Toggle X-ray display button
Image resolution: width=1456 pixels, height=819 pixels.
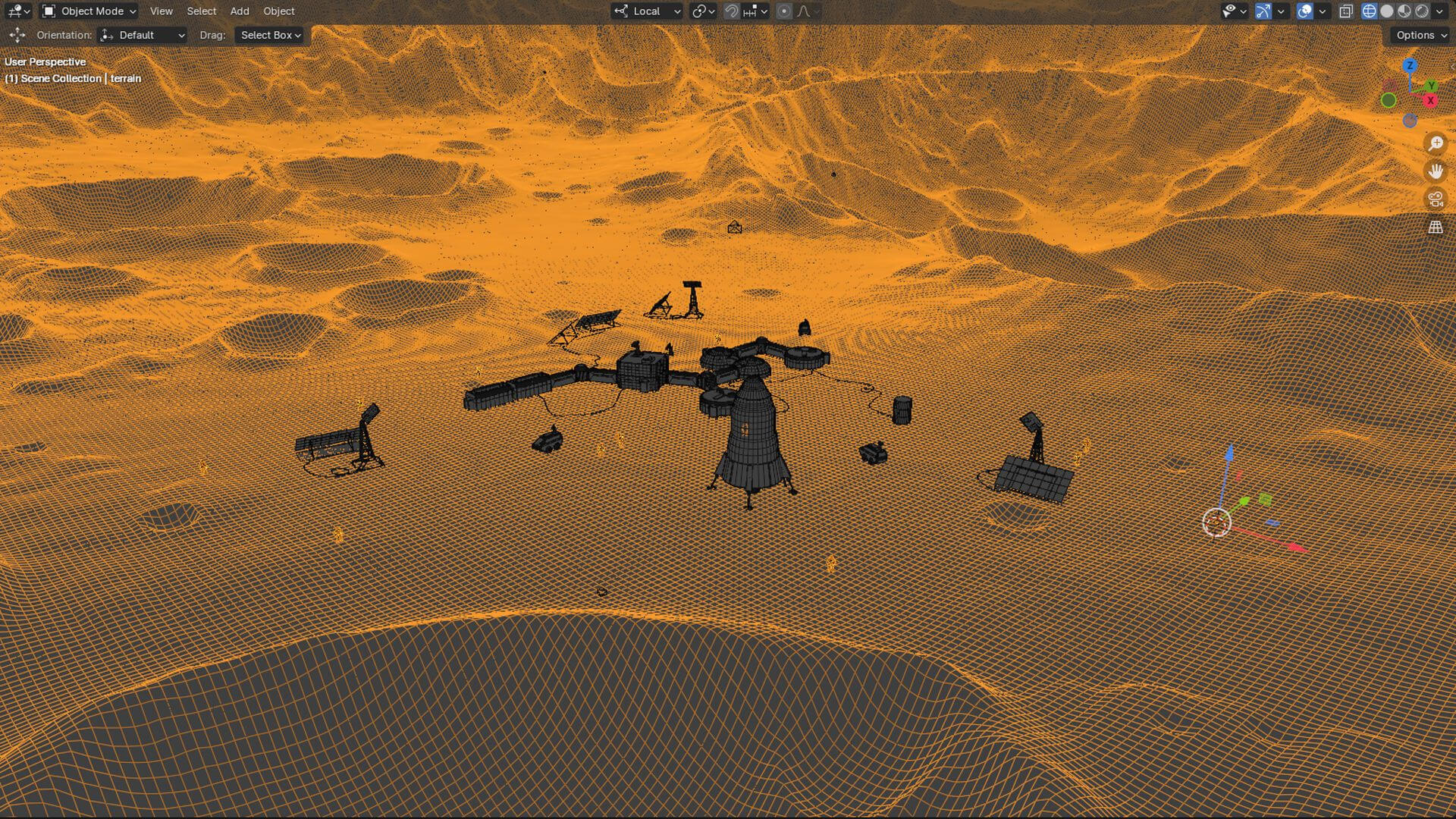[1346, 11]
